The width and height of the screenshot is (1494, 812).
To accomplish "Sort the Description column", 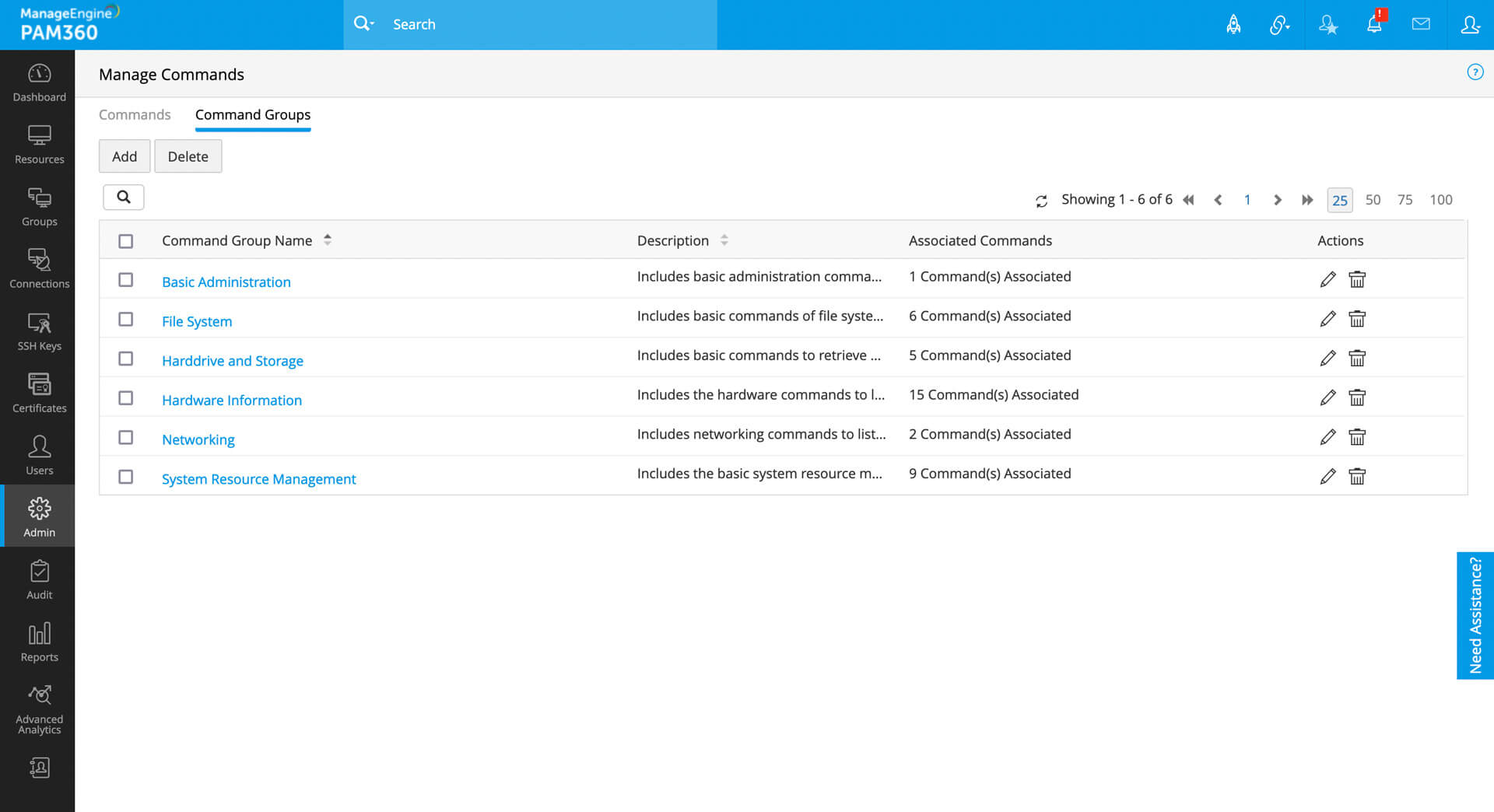I will pos(724,240).
